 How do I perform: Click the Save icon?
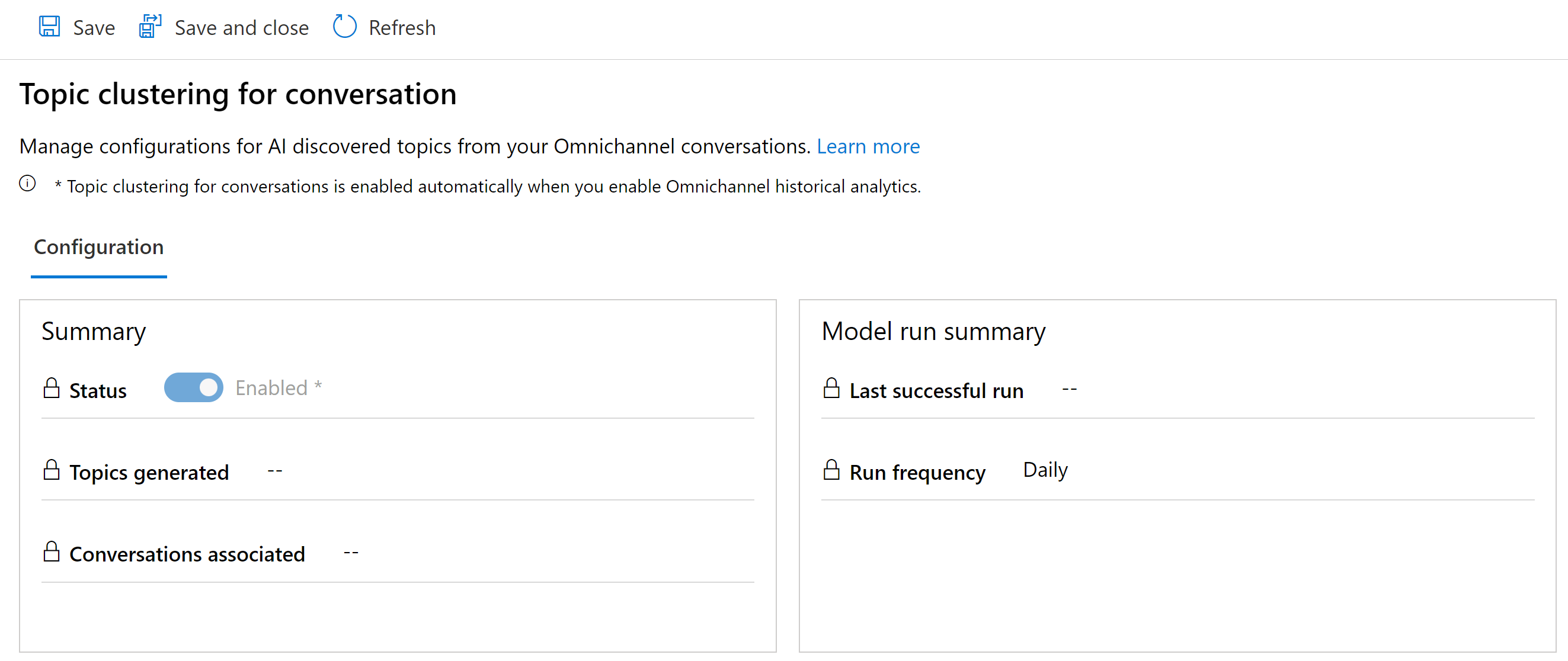(x=50, y=27)
